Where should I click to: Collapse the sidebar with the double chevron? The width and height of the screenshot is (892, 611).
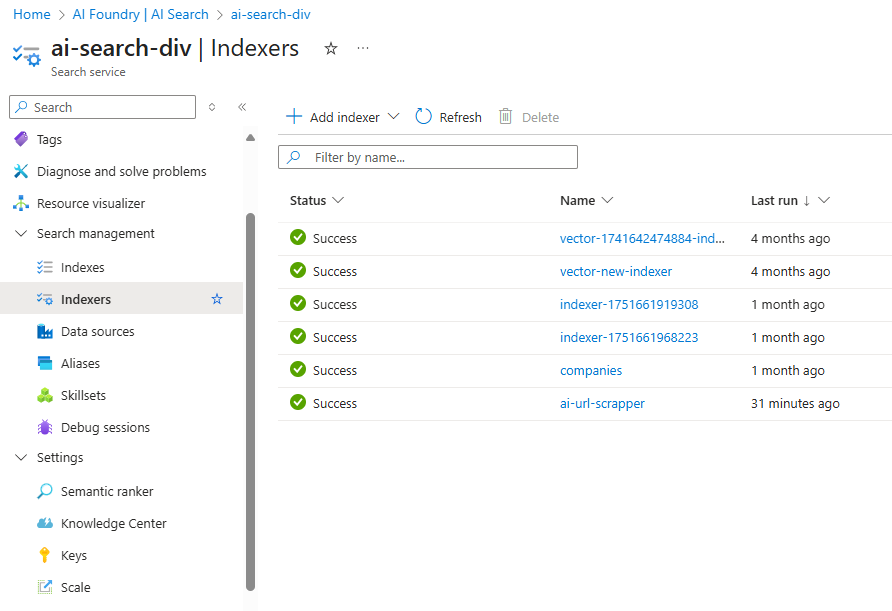(x=242, y=107)
